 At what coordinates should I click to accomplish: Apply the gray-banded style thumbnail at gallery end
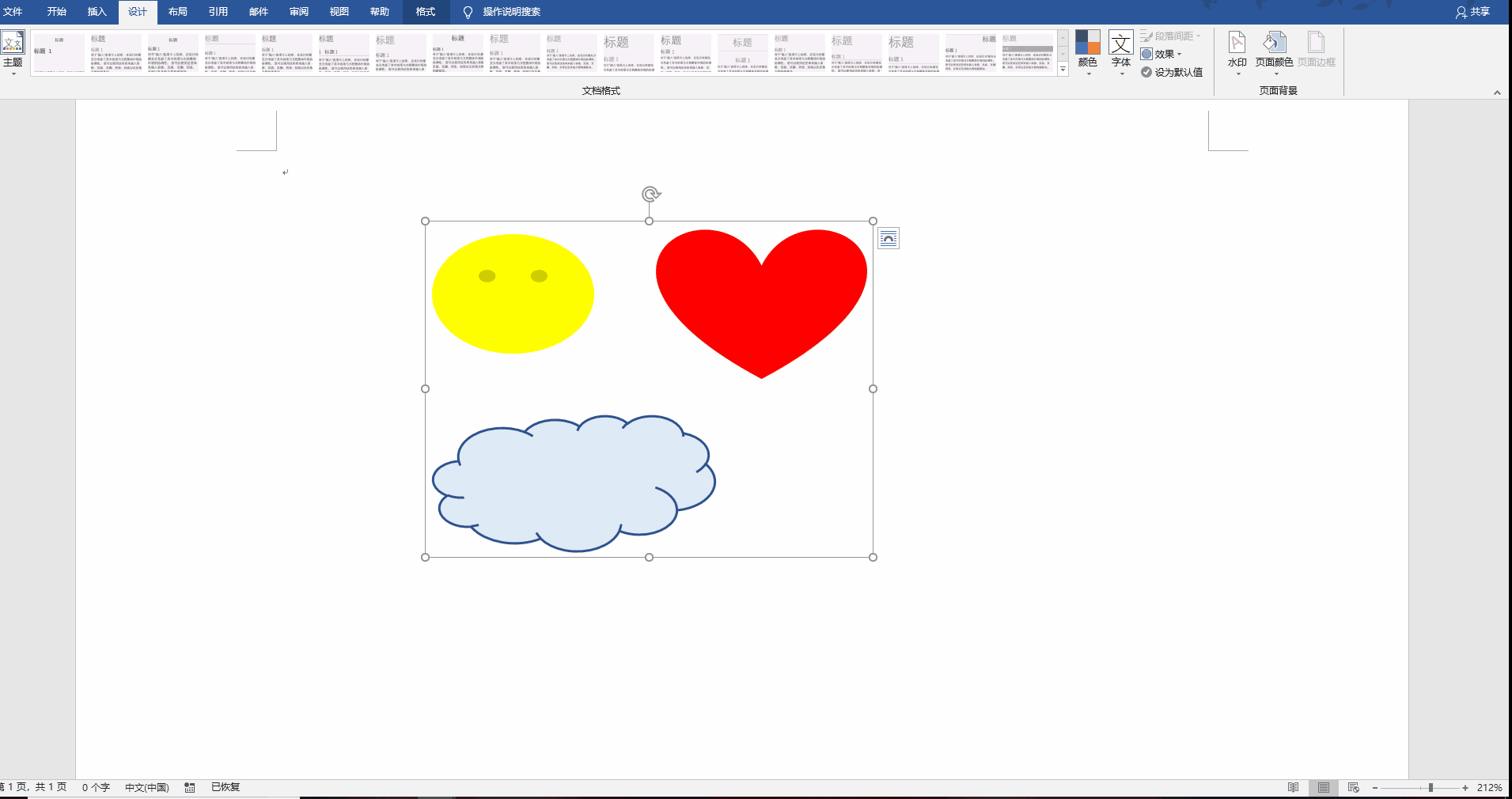click(x=1028, y=53)
